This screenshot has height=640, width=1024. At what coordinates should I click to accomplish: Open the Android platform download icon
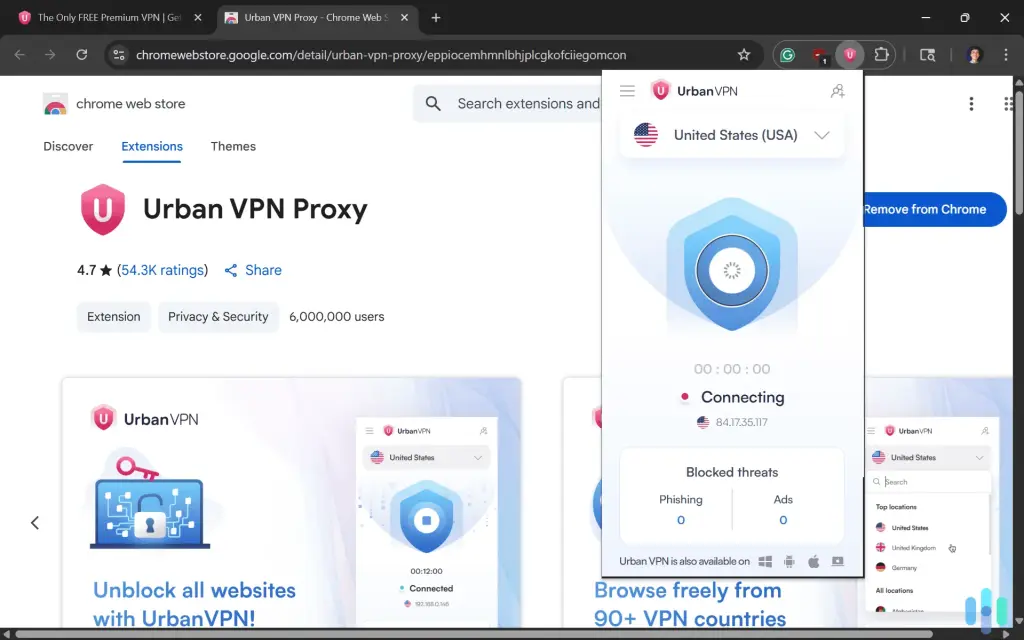tap(789, 562)
